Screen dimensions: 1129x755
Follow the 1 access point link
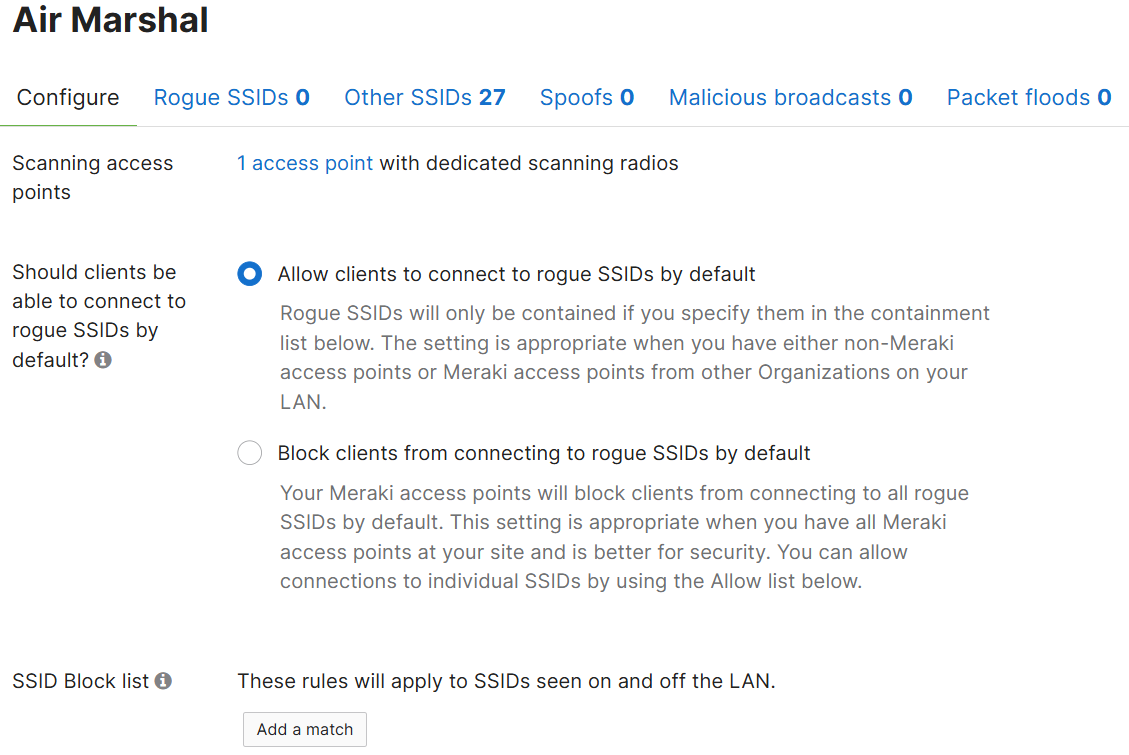coord(305,163)
